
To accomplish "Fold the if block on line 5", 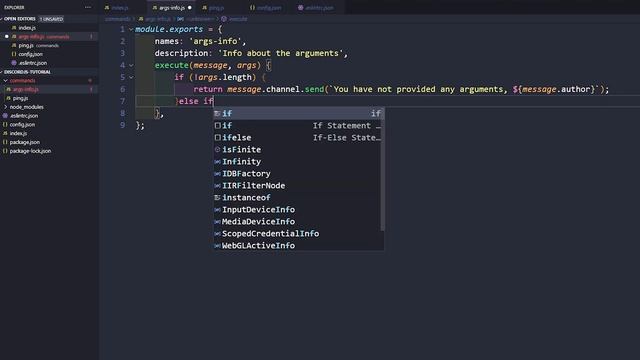I will pyautogui.click(x=131, y=77).
